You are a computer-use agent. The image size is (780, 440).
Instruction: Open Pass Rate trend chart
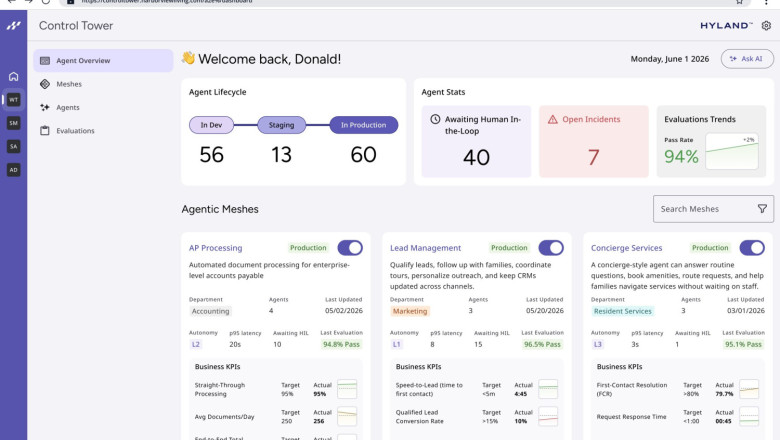coord(732,152)
